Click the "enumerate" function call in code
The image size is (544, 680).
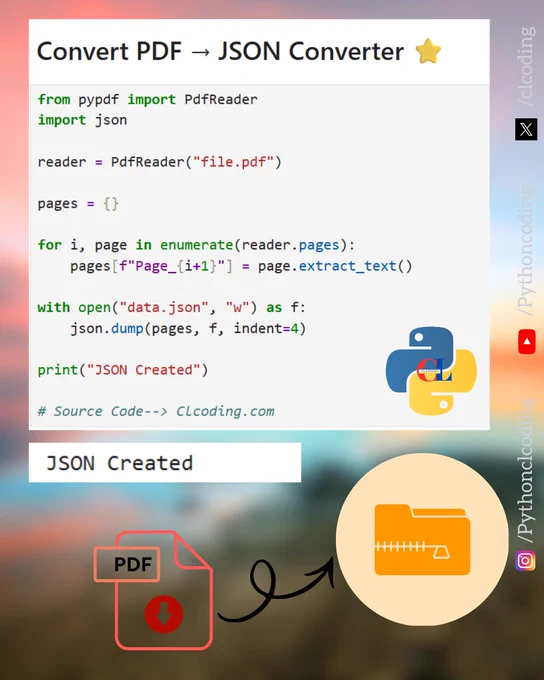197,245
